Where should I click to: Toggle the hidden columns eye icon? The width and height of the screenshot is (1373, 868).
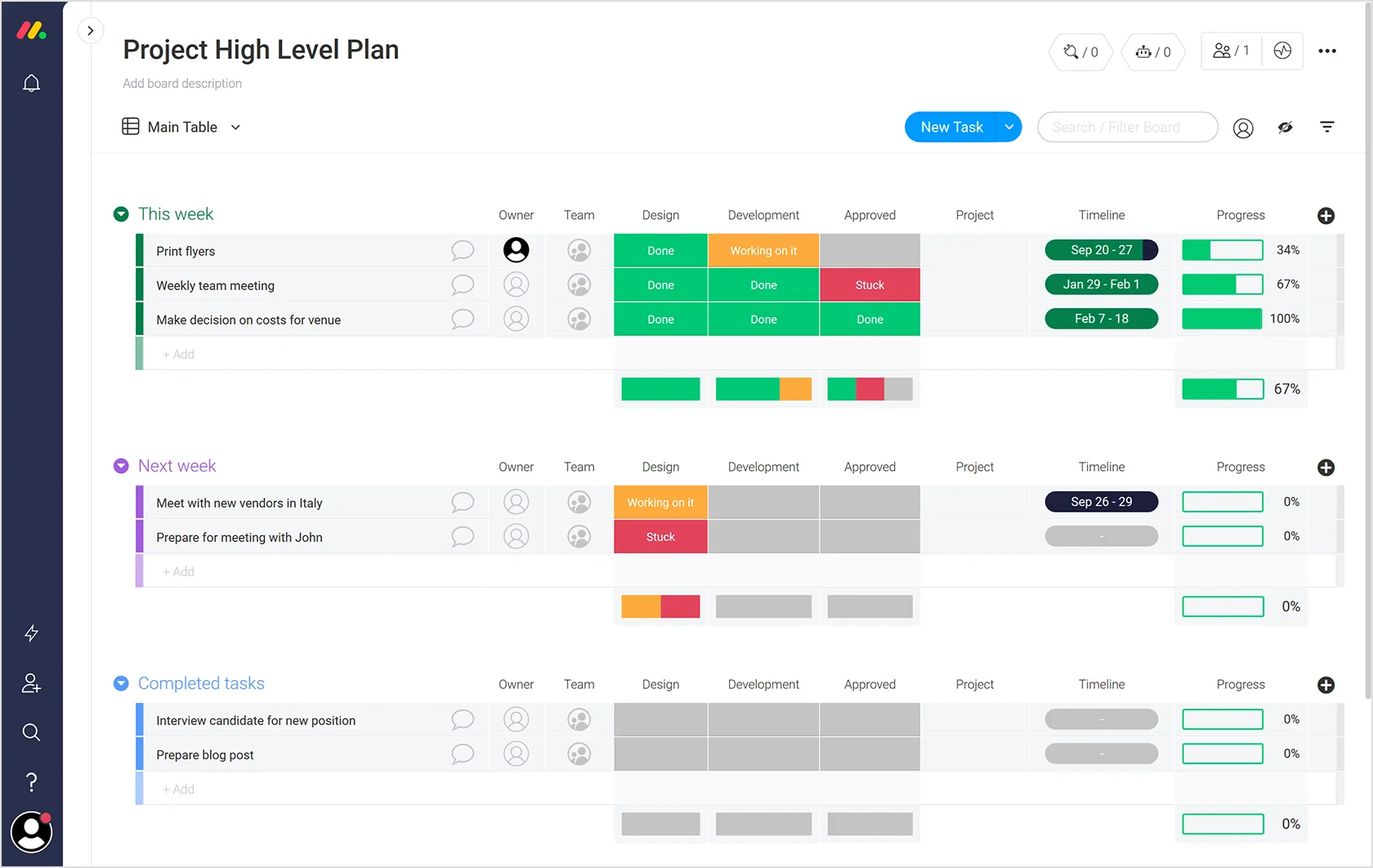(x=1285, y=128)
